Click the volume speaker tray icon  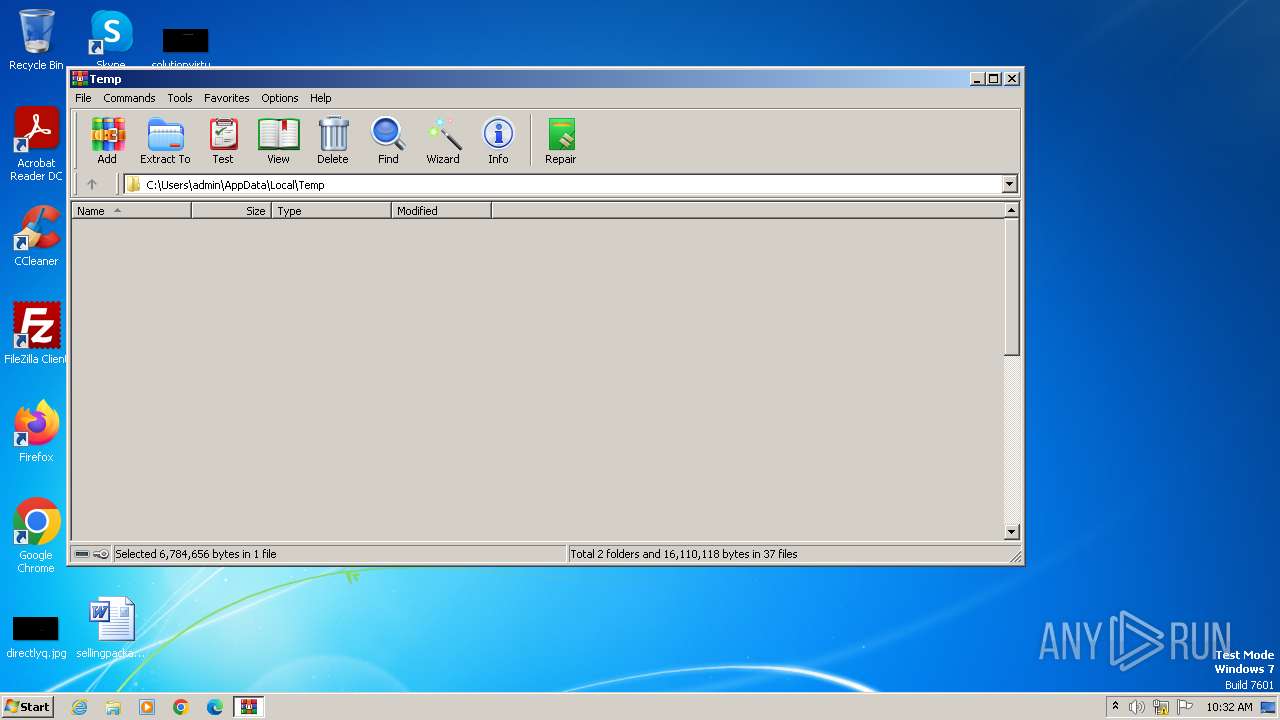point(1137,707)
